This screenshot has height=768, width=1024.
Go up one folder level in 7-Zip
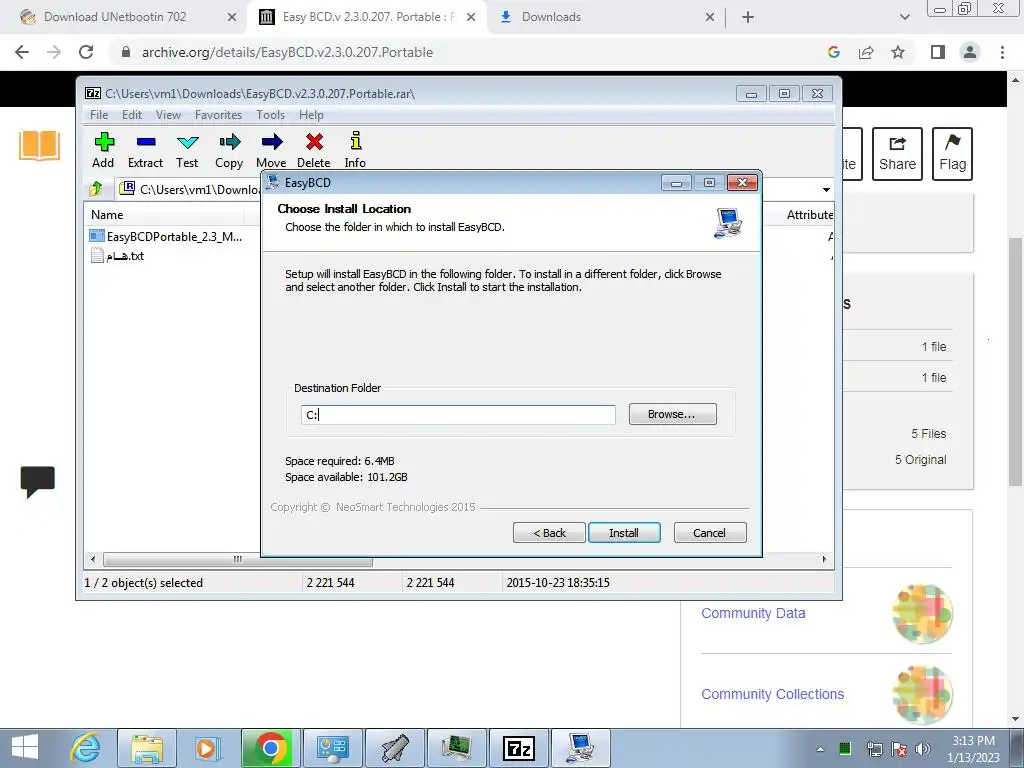point(96,189)
